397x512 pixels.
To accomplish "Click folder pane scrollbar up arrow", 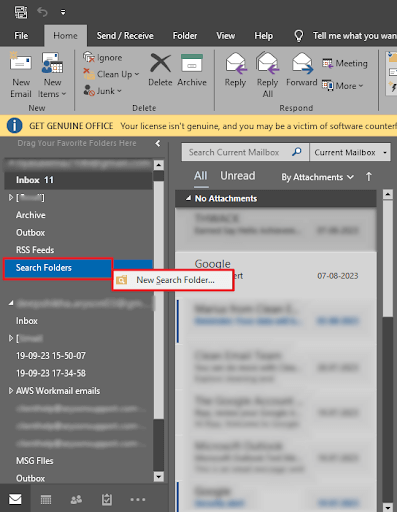I will [159, 165].
